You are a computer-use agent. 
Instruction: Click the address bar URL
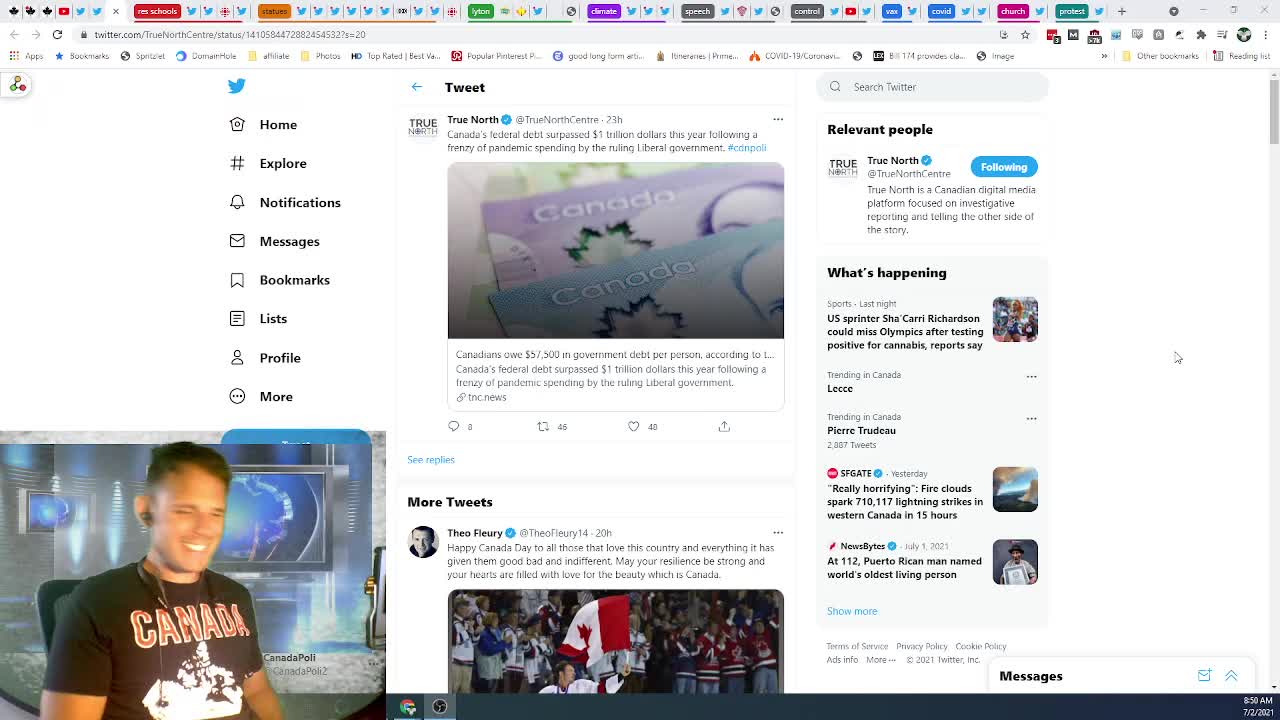[x=230, y=34]
